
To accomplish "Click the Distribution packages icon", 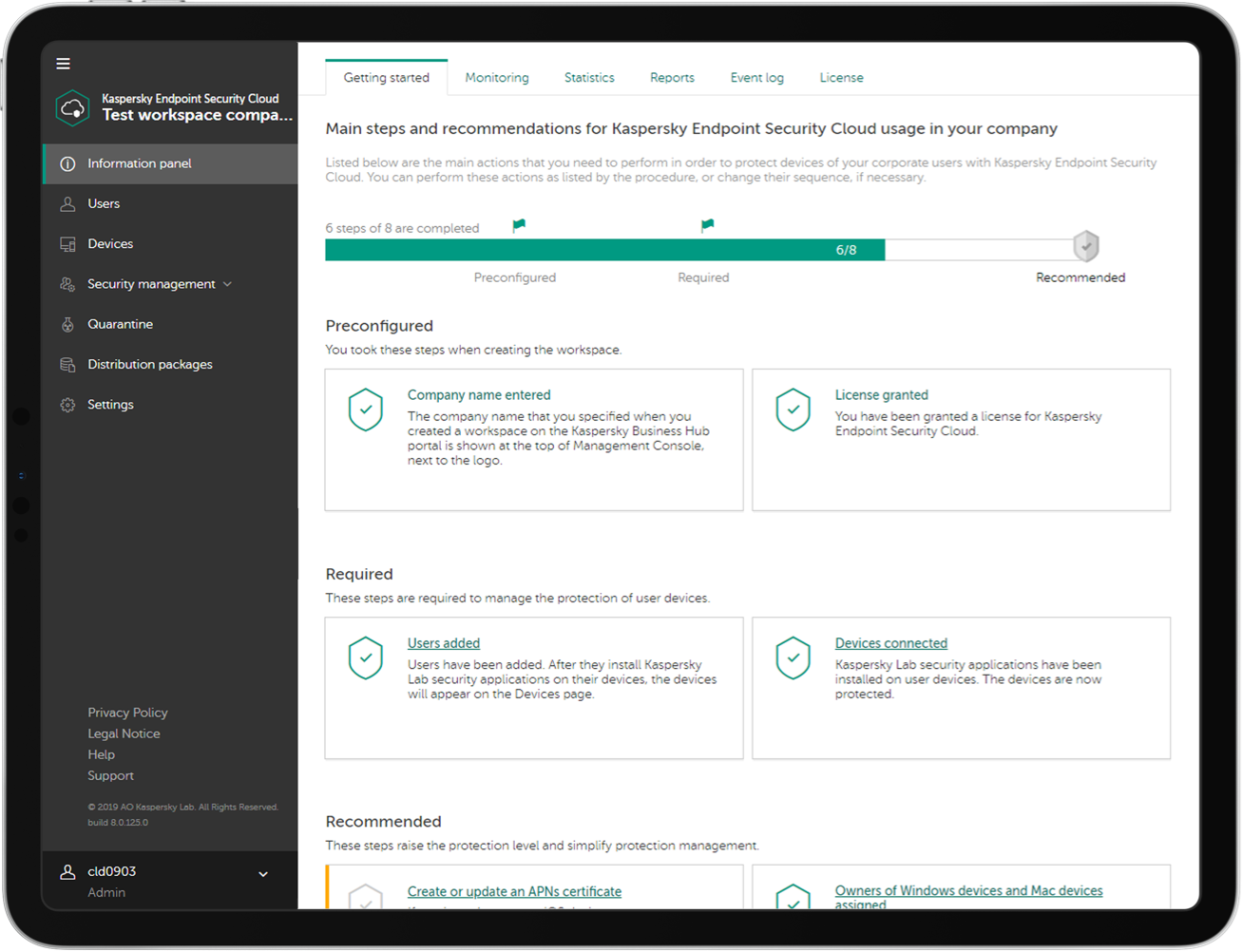I will pyautogui.click(x=67, y=365).
